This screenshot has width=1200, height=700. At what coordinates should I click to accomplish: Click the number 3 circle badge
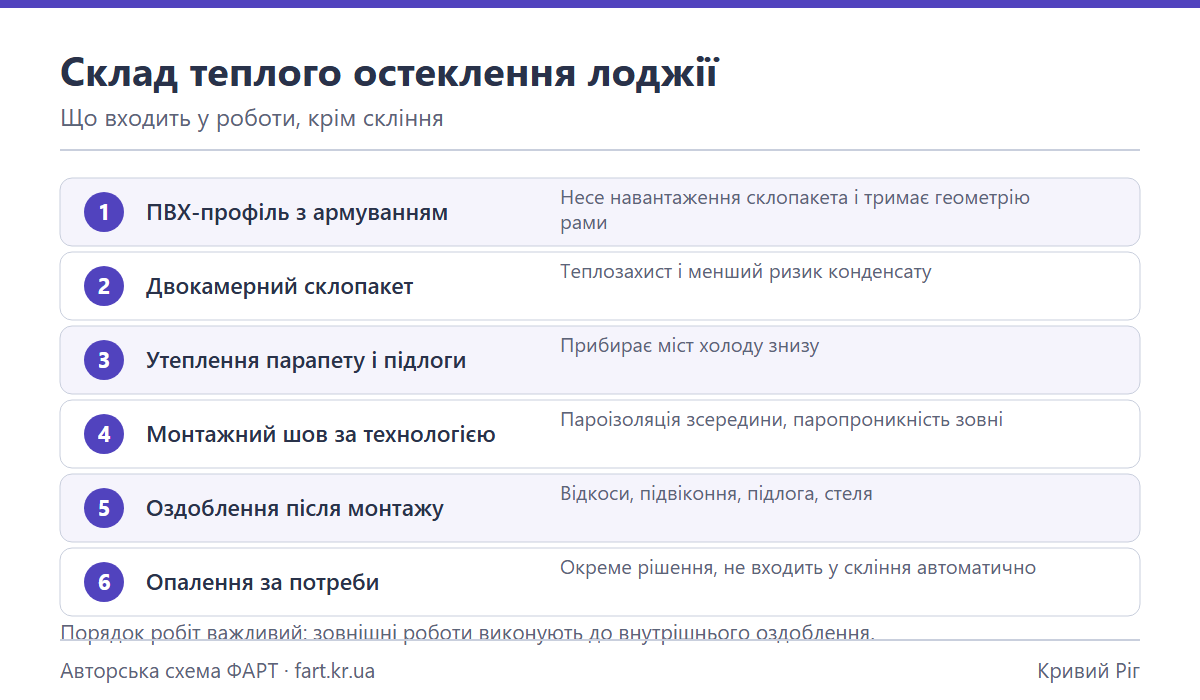tap(104, 360)
